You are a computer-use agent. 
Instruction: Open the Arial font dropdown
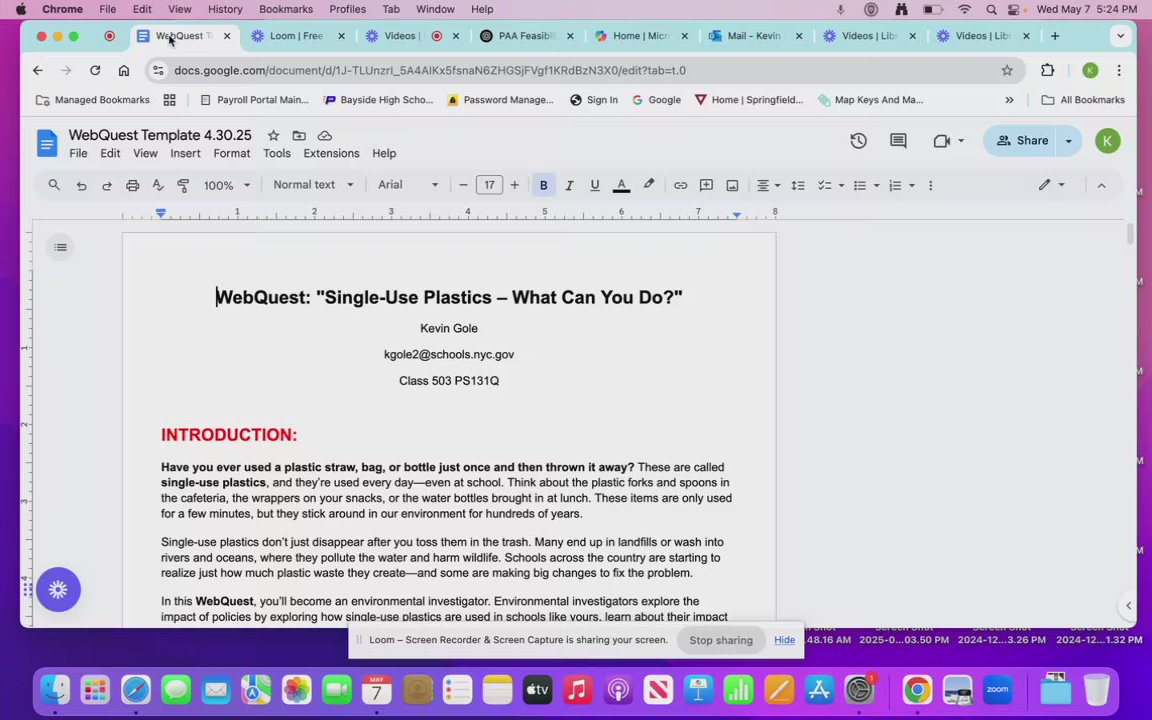click(408, 185)
